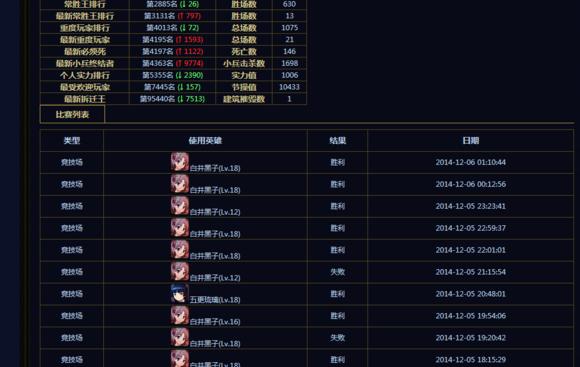Image resolution: width=580 pixels, height=367 pixels.
Task: Open the 五更琉璃(Lv.18) hero link
Action: click(215, 300)
